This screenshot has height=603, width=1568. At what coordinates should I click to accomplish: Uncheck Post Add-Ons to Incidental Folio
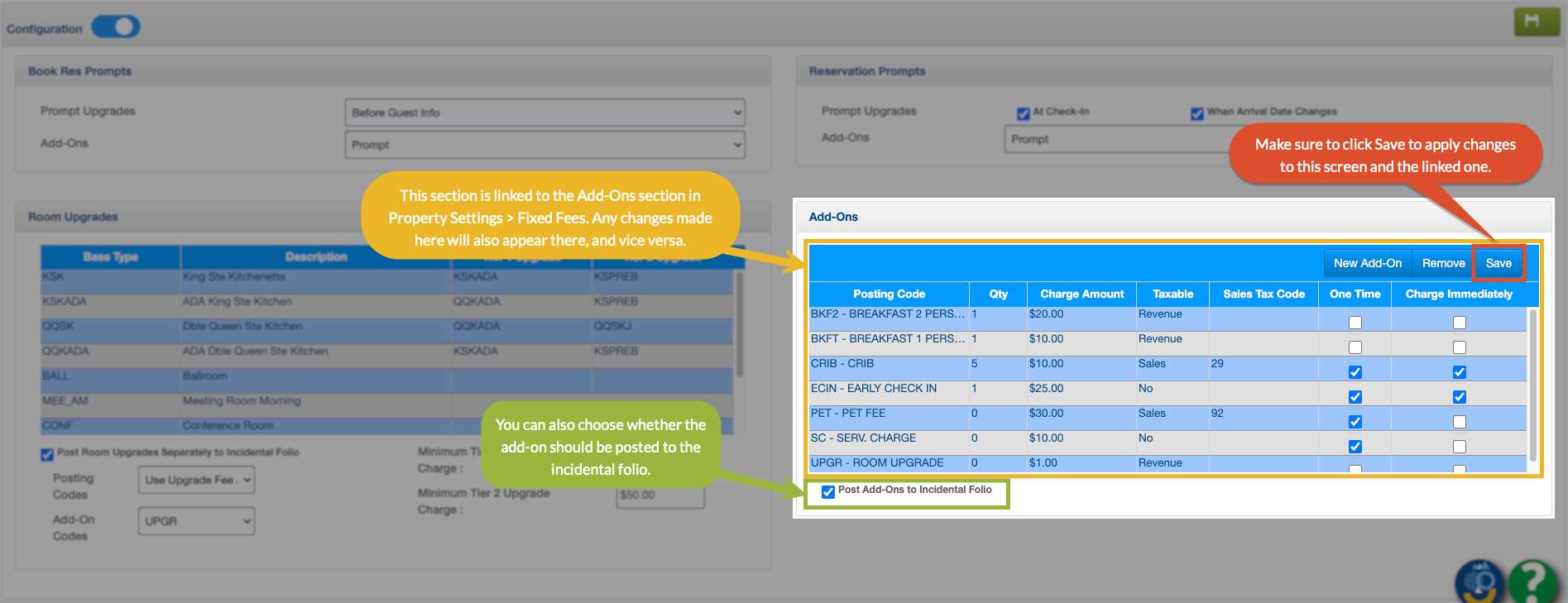click(x=828, y=491)
